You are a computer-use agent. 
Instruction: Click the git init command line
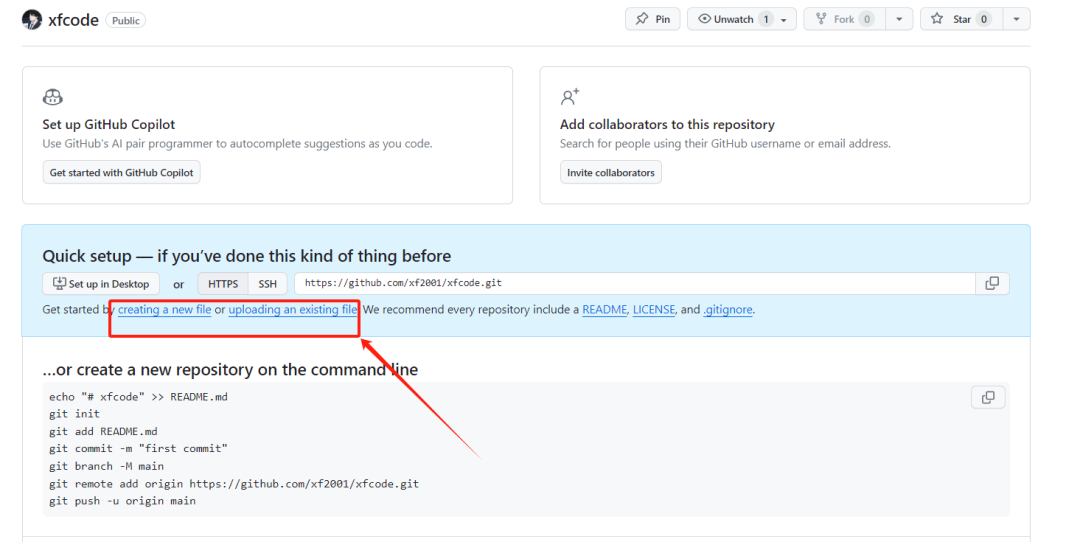74,414
